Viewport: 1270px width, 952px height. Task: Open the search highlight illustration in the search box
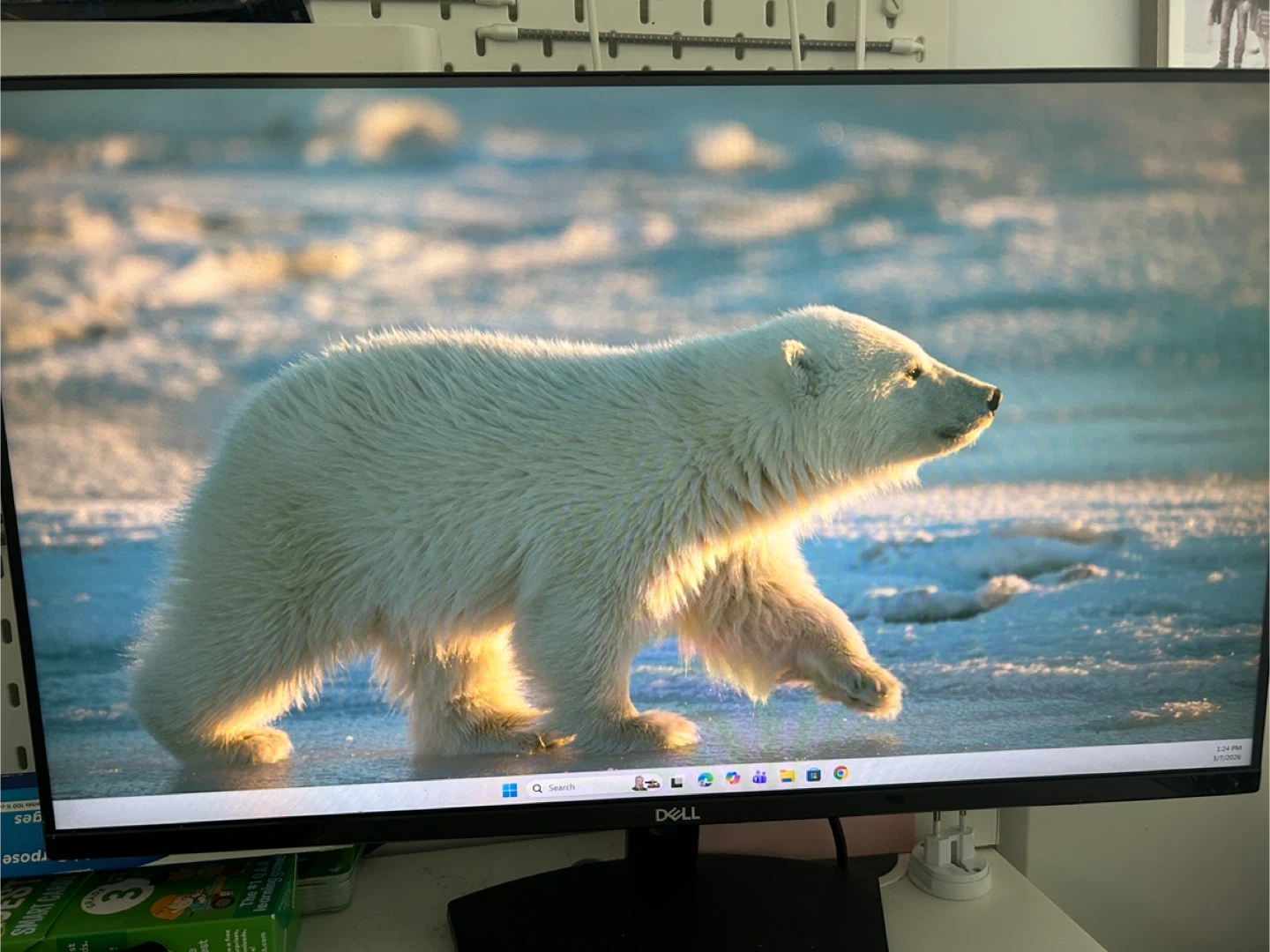pos(646,784)
